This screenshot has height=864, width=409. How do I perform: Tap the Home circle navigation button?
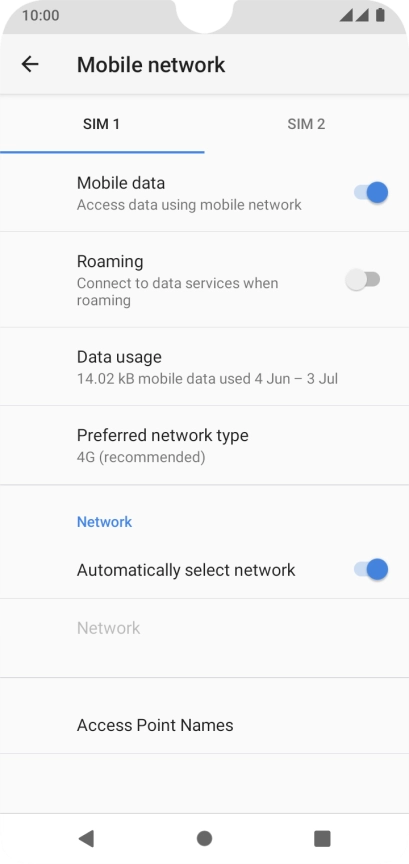pyautogui.click(x=204, y=838)
